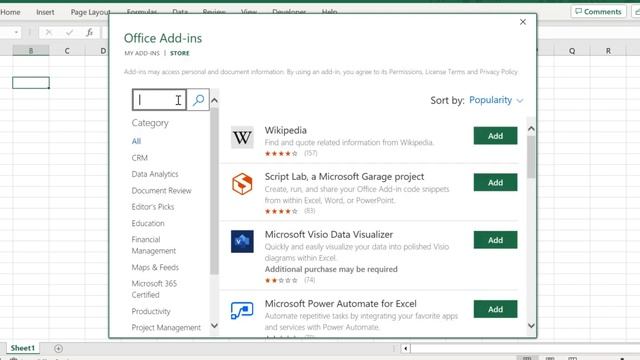Click the horizontal scroll left arrow in Excel
The width and height of the screenshot is (640, 360).
click(x=405, y=348)
